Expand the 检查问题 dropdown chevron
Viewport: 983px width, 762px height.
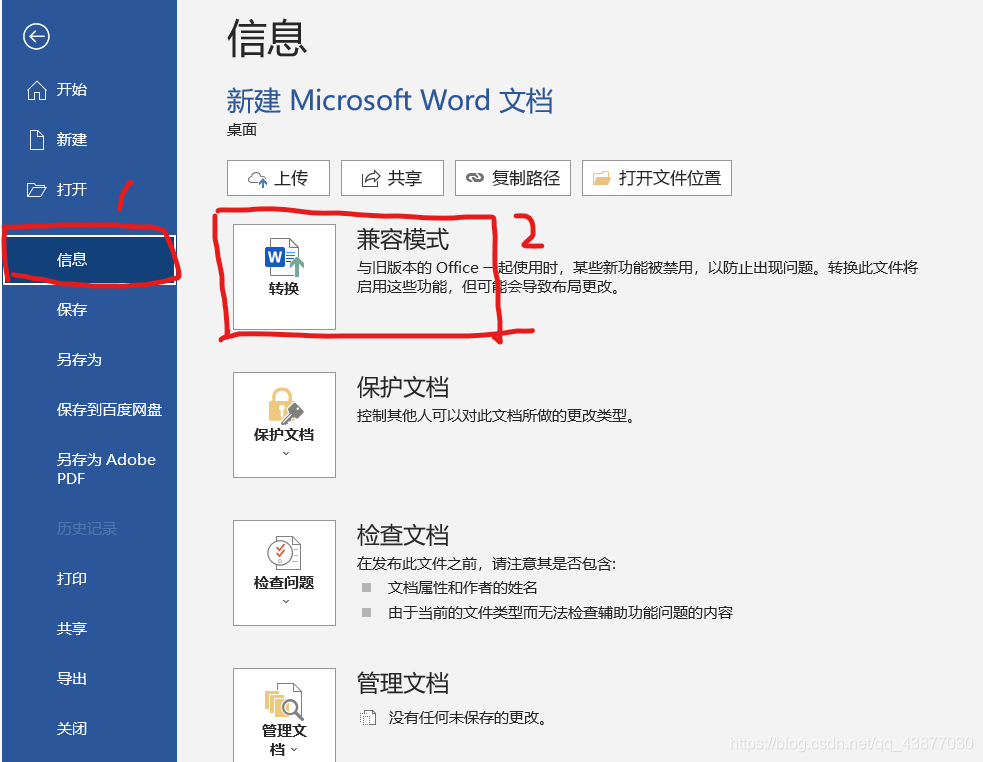tap(286, 601)
